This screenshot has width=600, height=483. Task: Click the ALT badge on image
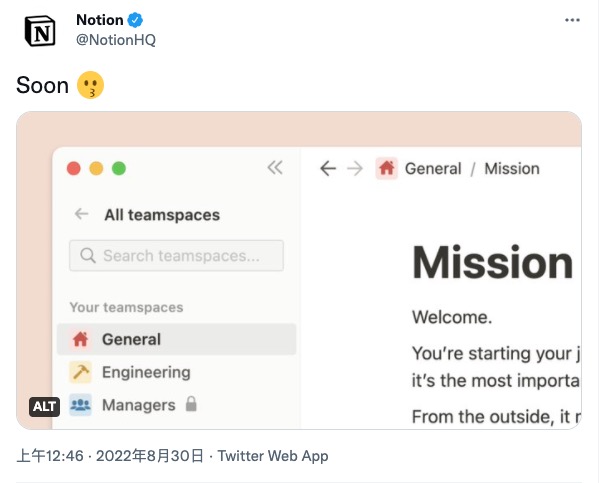pos(44,406)
